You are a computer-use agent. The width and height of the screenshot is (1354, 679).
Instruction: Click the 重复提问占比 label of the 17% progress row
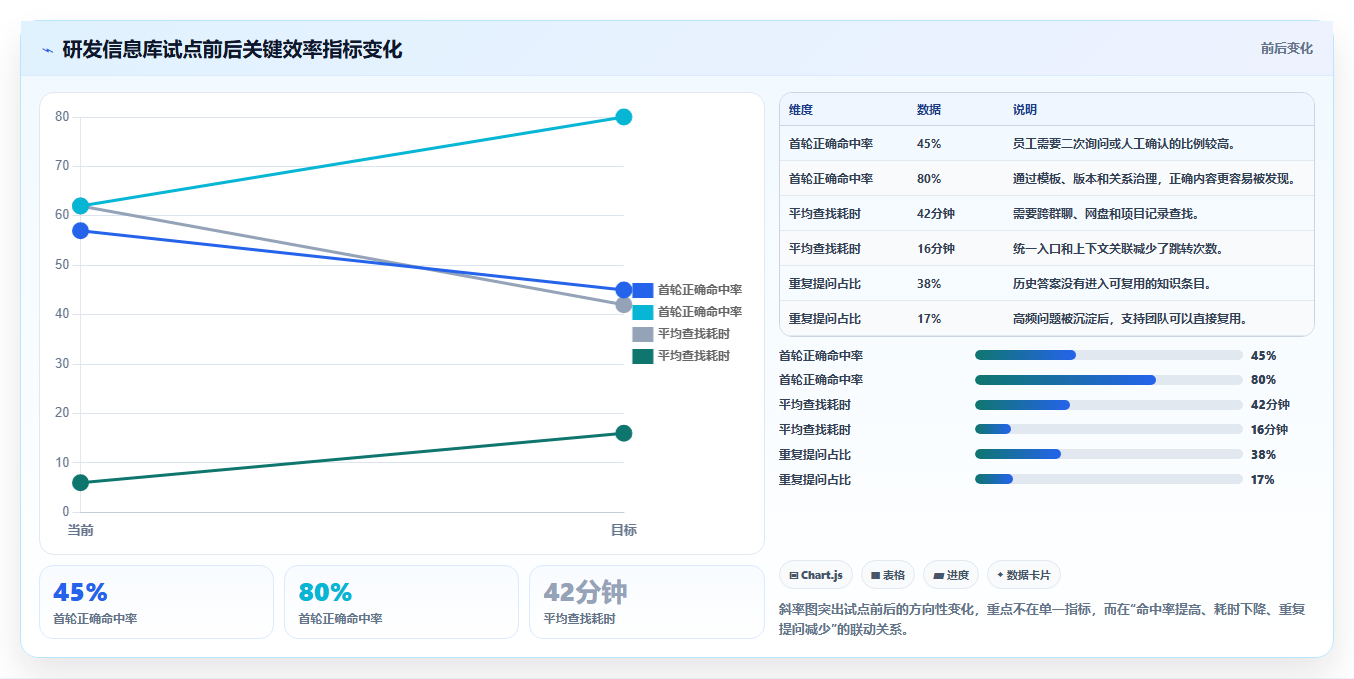coord(815,480)
